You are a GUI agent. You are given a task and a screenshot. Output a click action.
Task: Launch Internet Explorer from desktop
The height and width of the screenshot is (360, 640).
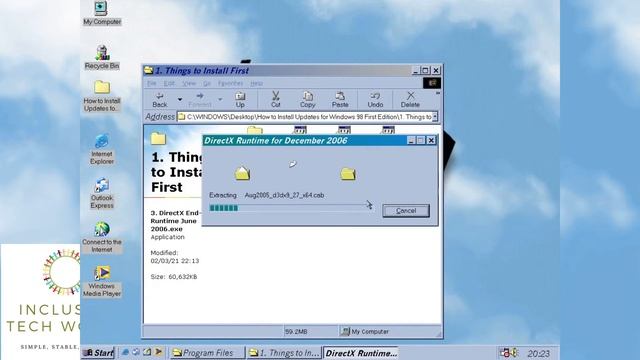pos(102,149)
